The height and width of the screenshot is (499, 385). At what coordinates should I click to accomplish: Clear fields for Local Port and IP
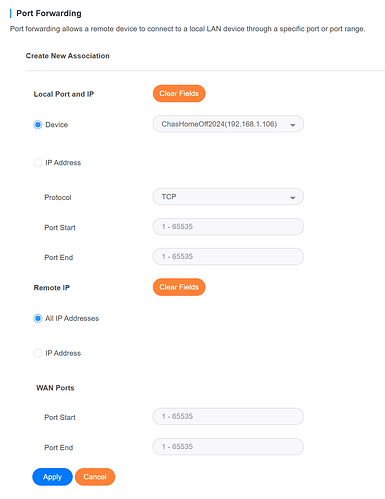coord(179,94)
